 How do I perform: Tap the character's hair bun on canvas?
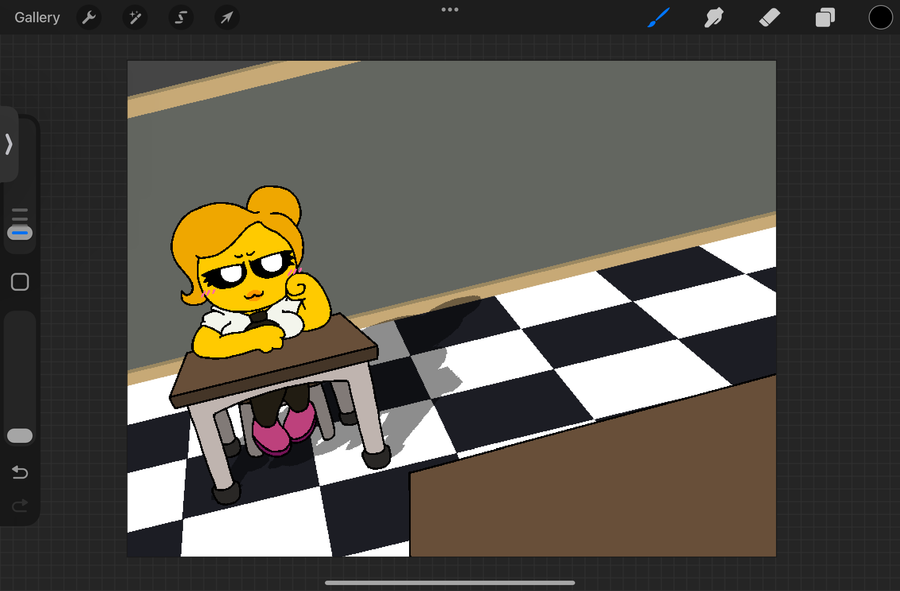(x=274, y=205)
